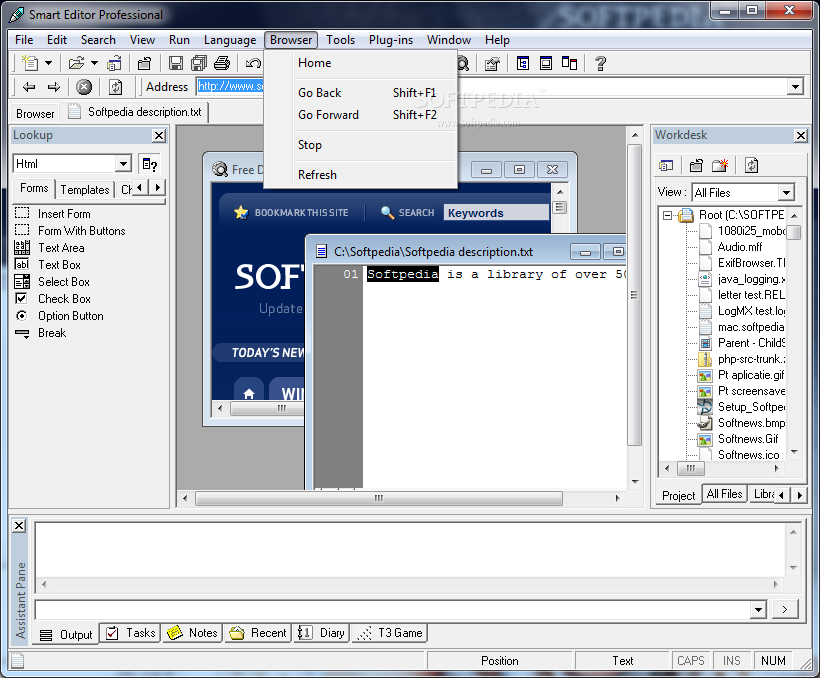The height and width of the screenshot is (678, 820).
Task: Switch to the Templates tab in Lookup
Action: coord(85,189)
